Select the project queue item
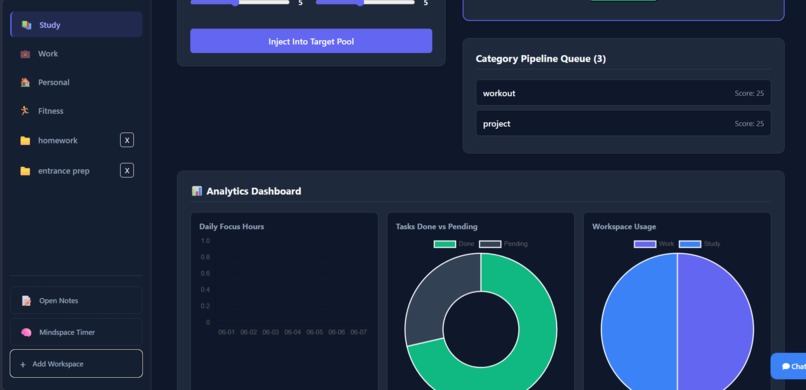The width and height of the screenshot is (806, 390). (x=624, y=123)
